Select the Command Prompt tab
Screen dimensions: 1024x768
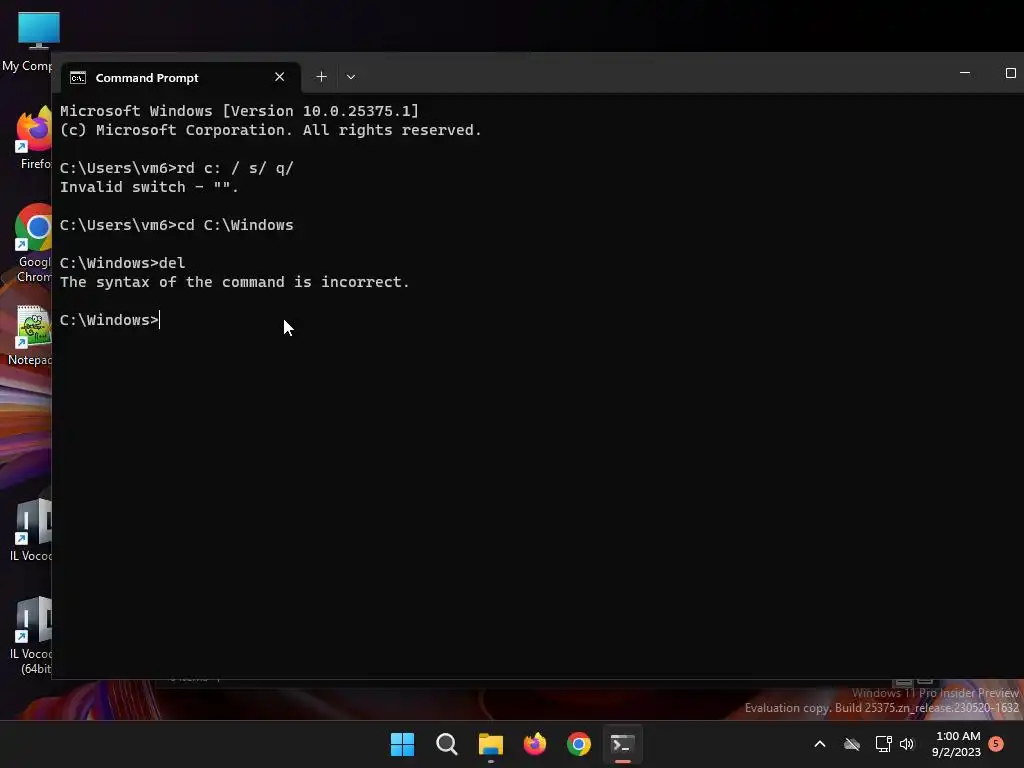coord(181,78)
